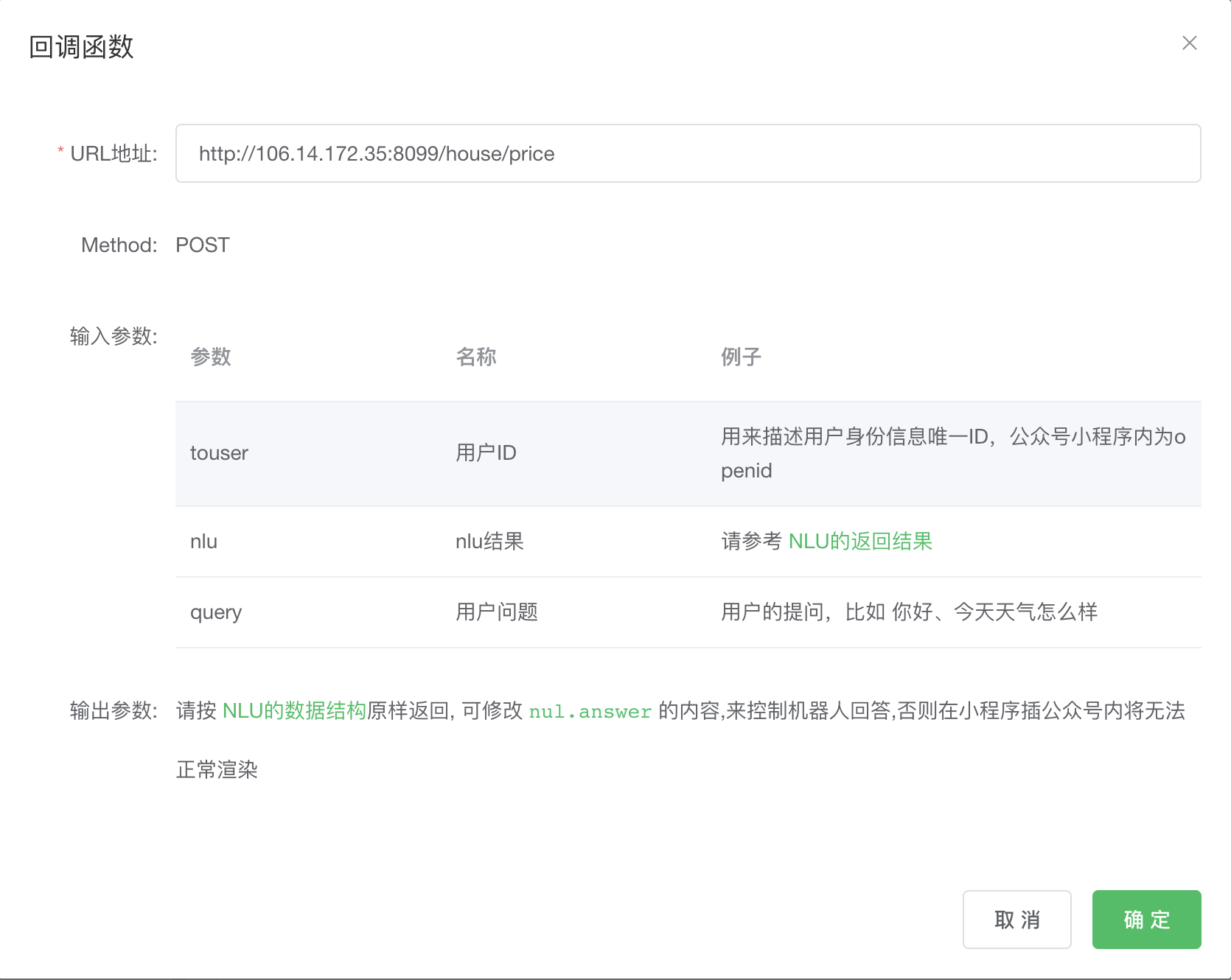Click the nlu parameter row
Image resolution: width=1231 pixels, height=980 pixels.
click(203, 540)
